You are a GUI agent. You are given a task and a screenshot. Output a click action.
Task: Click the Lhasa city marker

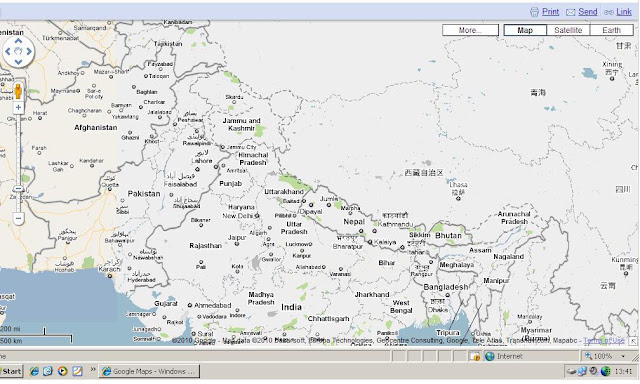[458, 198]
